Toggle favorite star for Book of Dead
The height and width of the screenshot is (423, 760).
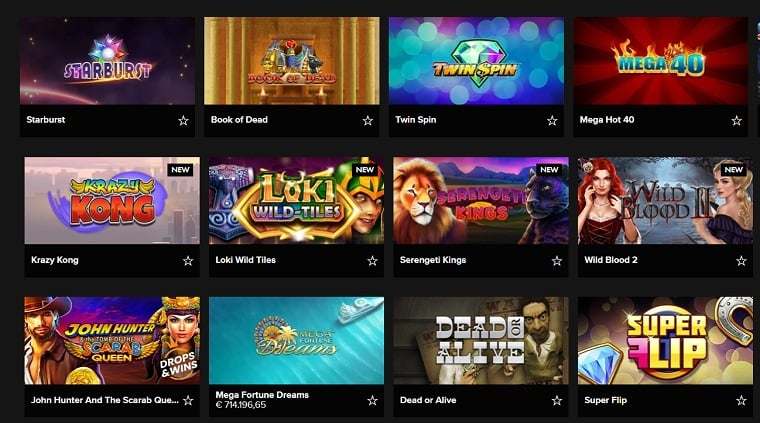pyautogui.click(x=367, y=120)
